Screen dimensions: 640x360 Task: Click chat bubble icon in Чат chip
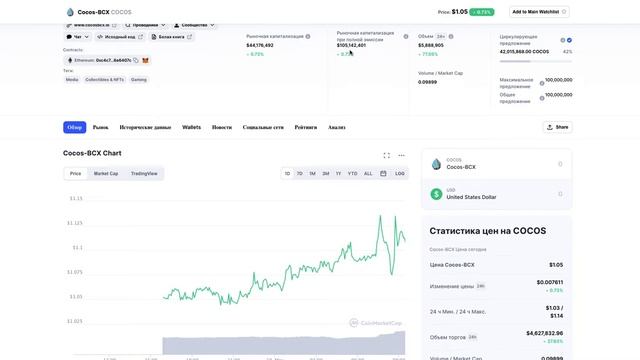click(69, 37)
